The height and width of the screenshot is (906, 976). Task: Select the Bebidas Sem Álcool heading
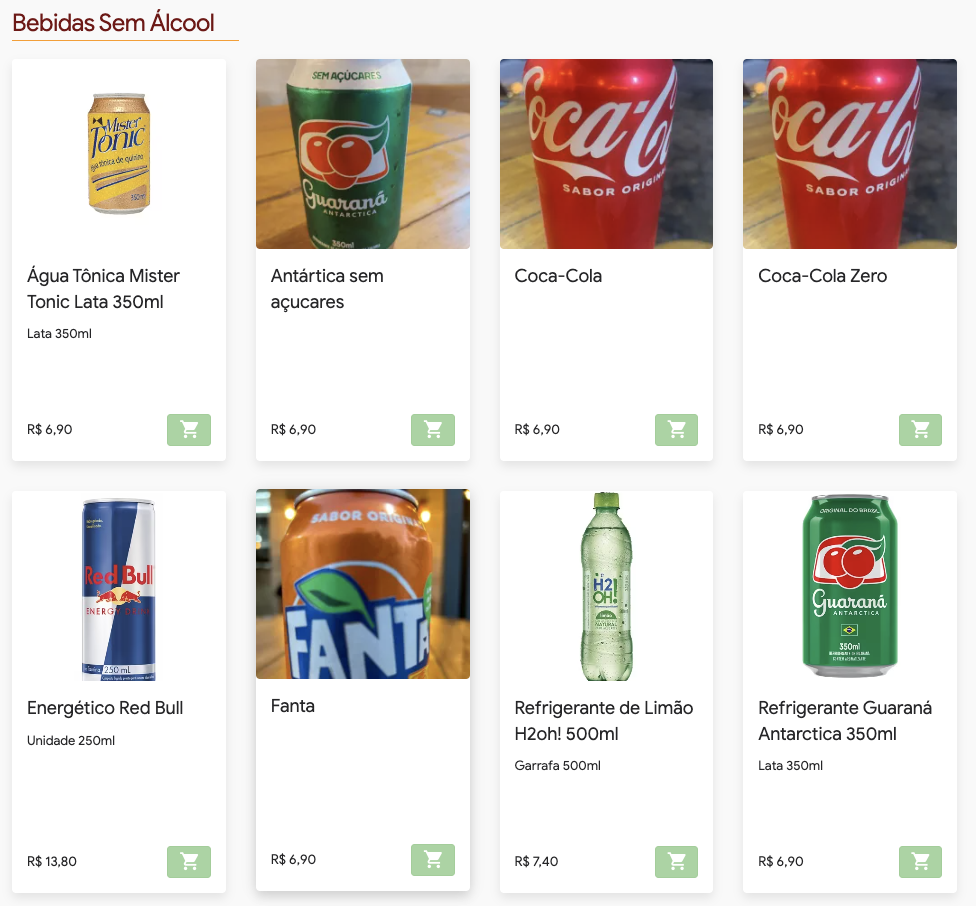point(113,23)
